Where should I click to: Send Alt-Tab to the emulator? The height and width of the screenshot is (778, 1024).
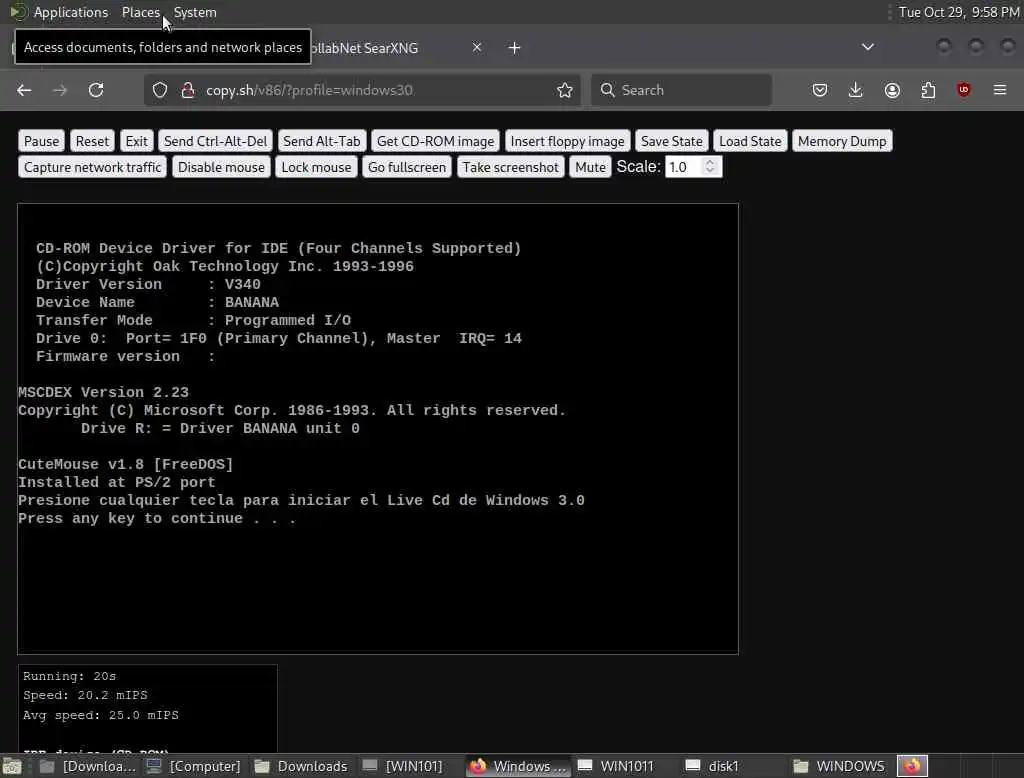click(321, 141)
